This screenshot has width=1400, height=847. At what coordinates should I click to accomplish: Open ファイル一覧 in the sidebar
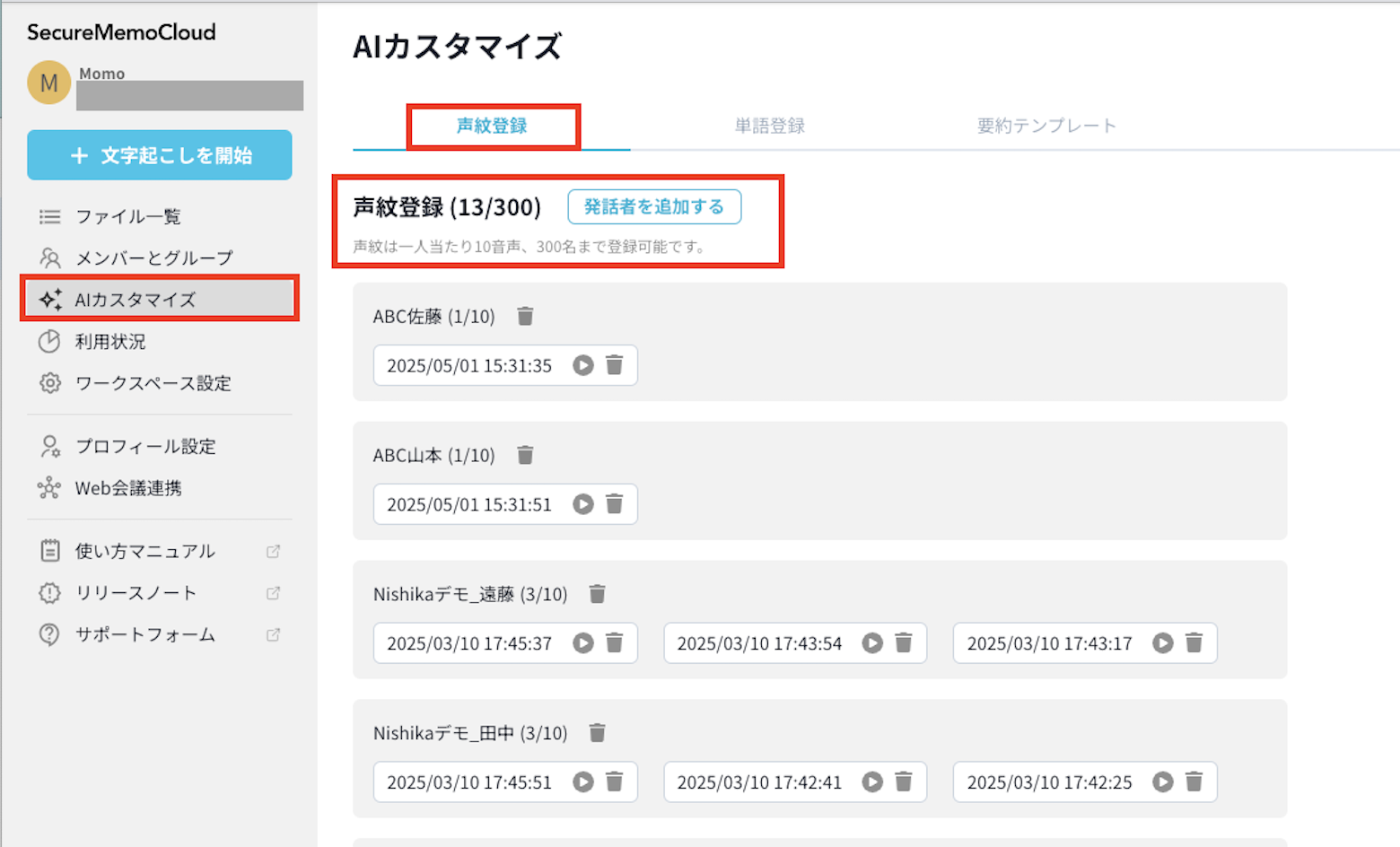coord(127,216)
